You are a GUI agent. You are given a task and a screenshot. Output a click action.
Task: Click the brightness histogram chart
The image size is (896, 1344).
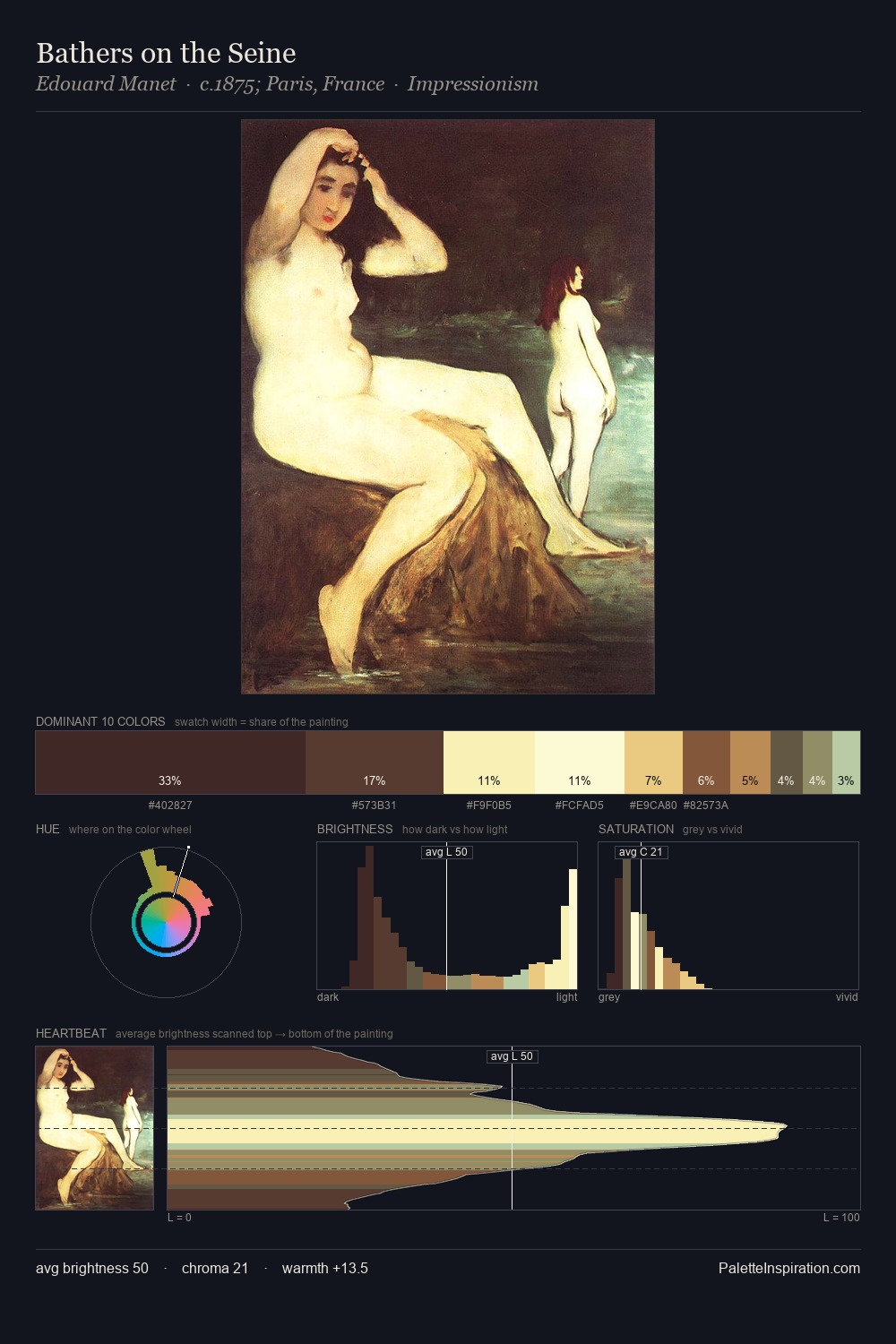tap(447, 916)
